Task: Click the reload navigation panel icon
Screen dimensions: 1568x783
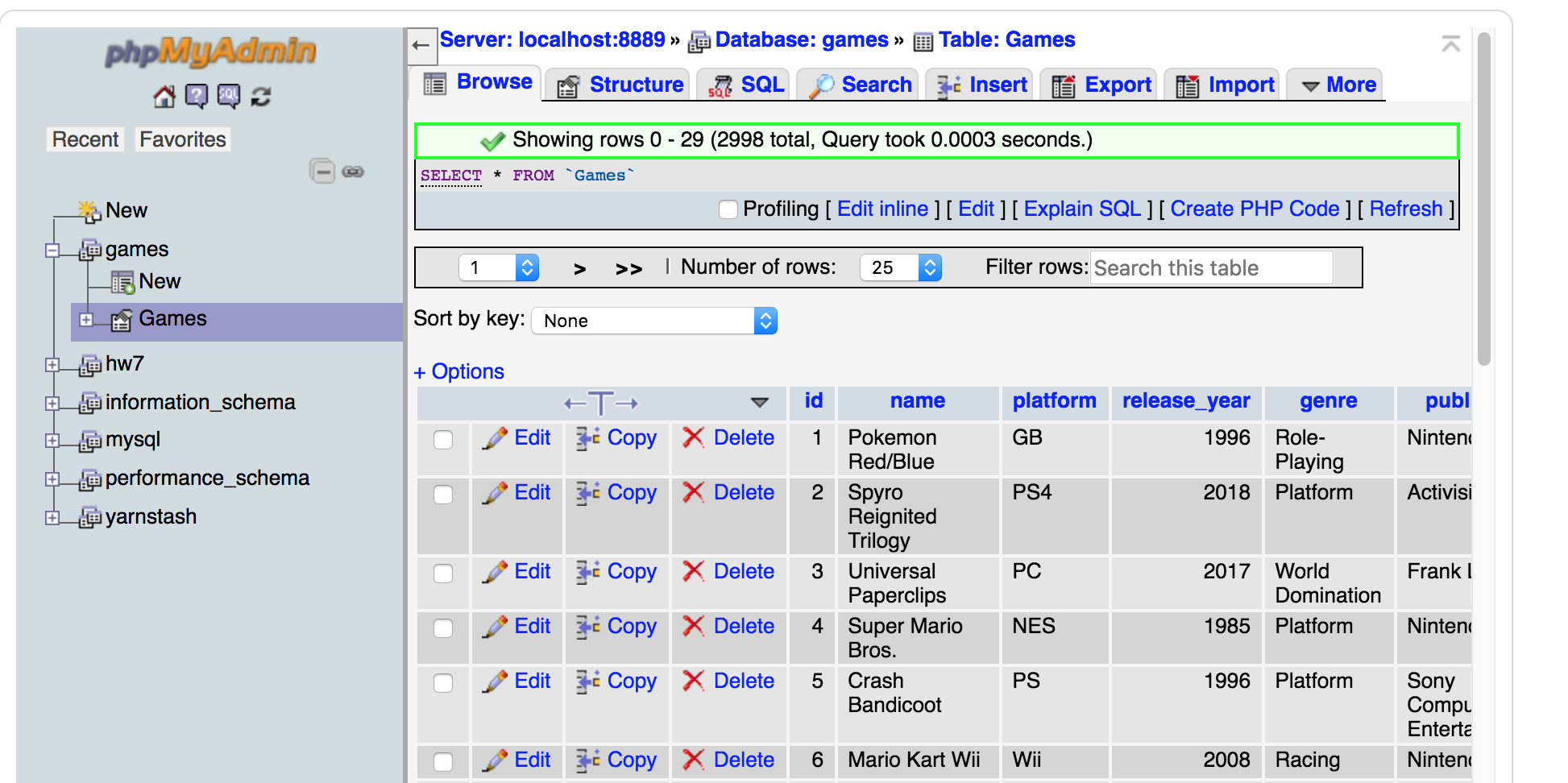Action: (261, 97)
